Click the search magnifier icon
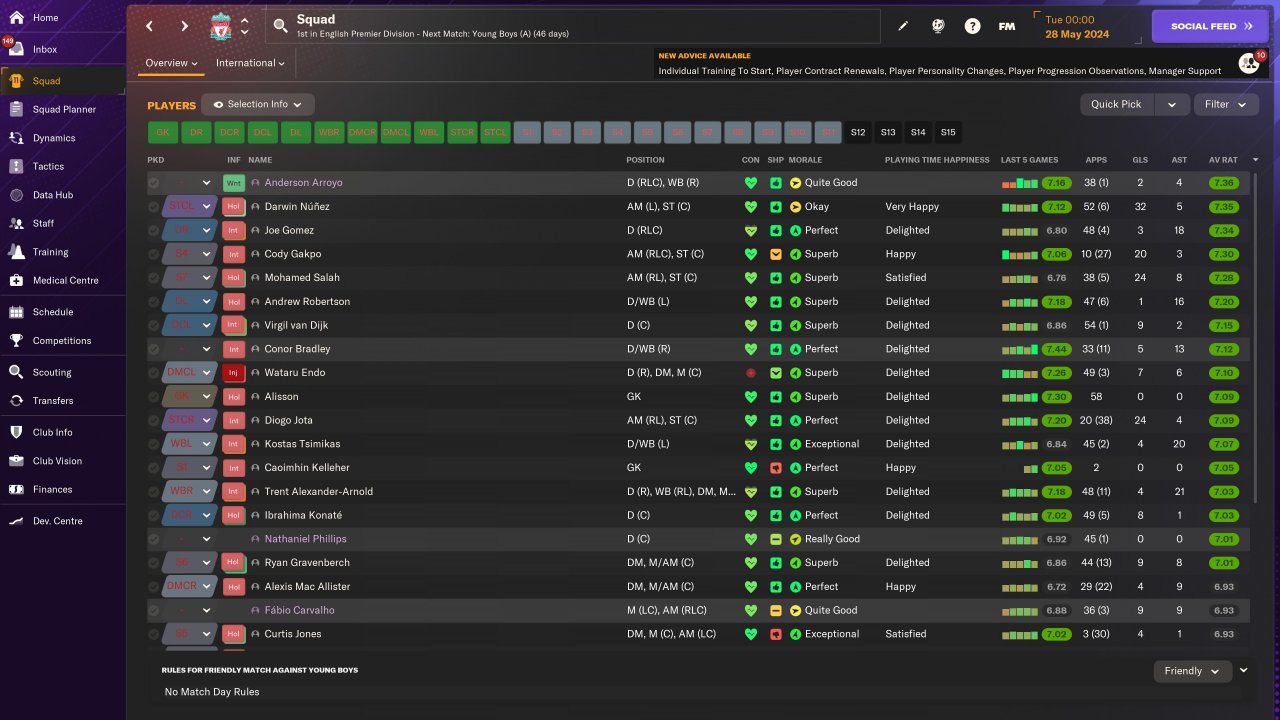The height and width of the screenshot is (720, 1280). [280, 26]
